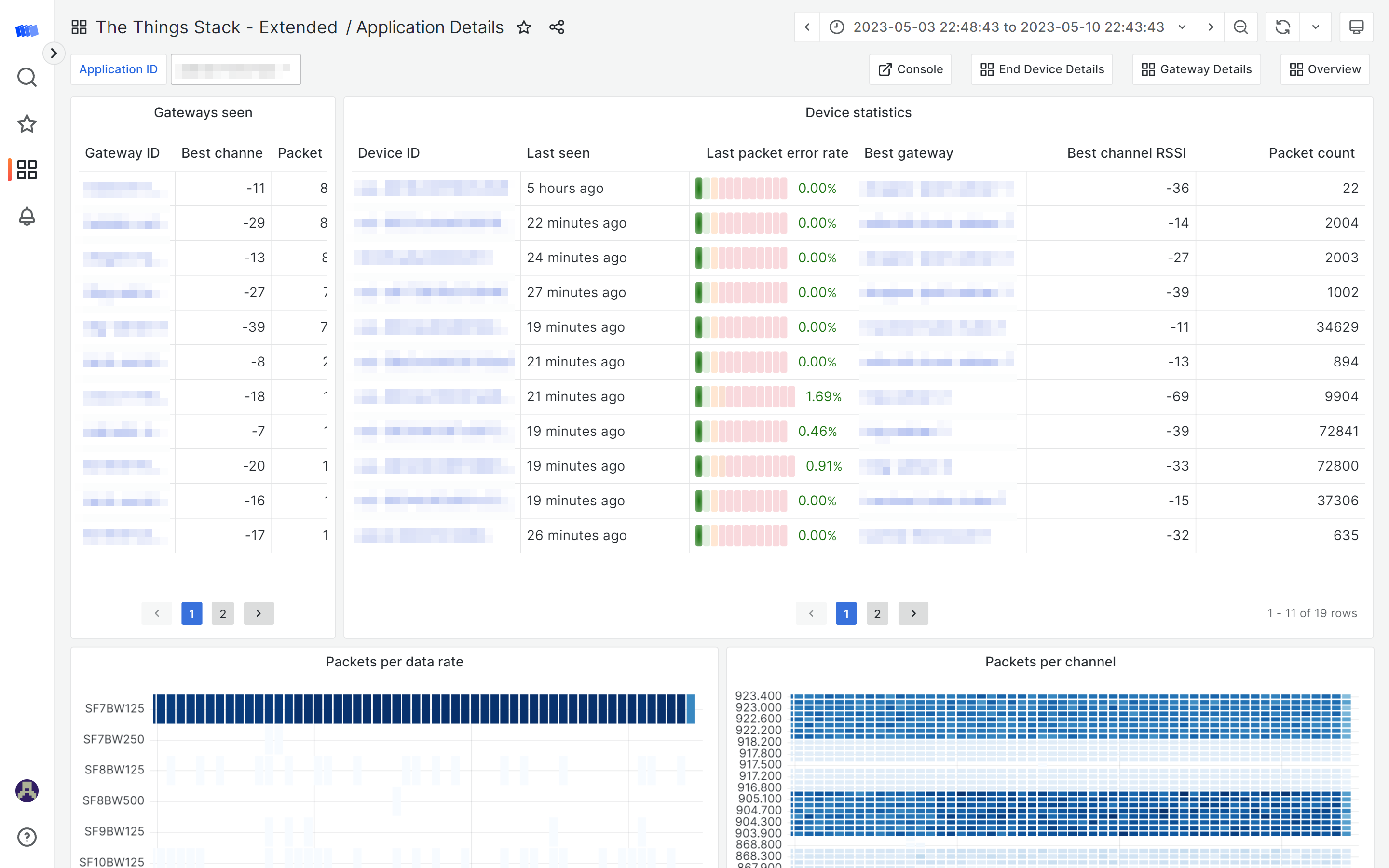The image size is (1389, 868).
Task: Refresh the dashboard
Action: tap(1282, 27)
